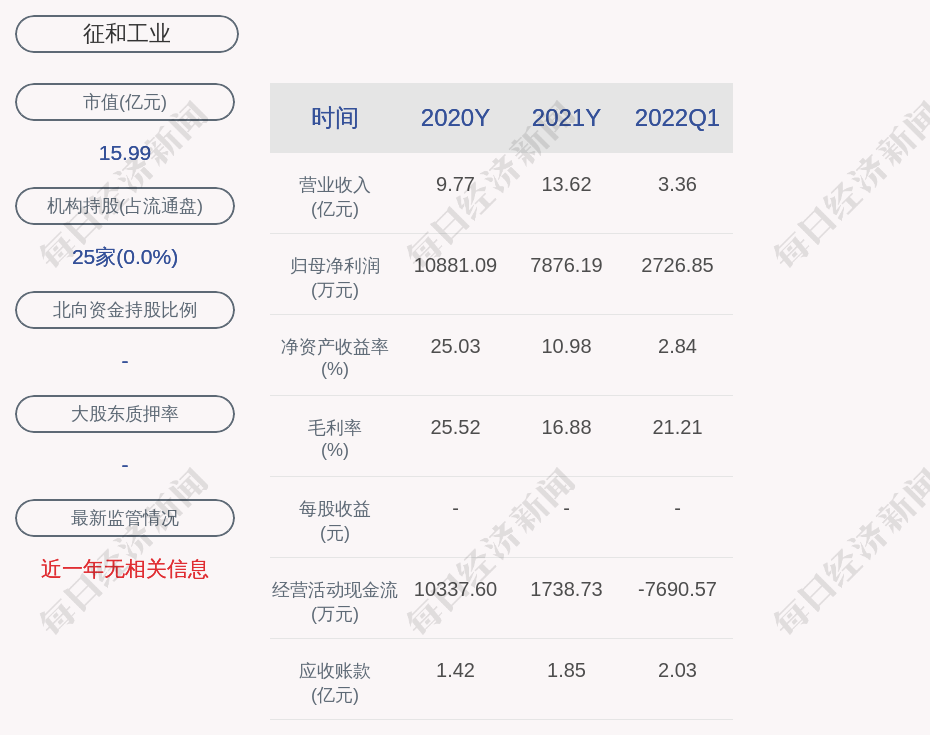
Task: Select the 营业收入 (亿元) row label
Action: [335, 197]
